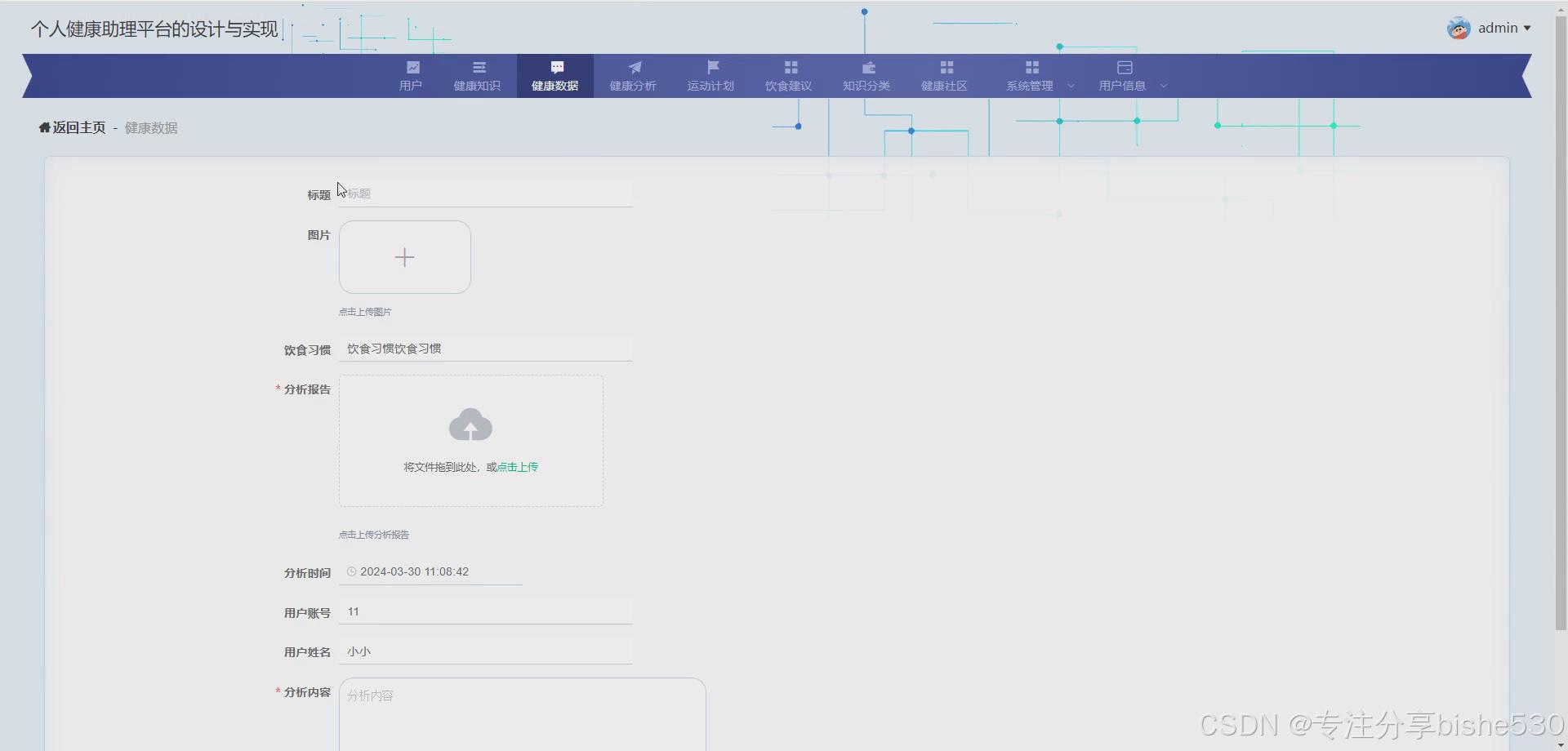Click the cloud upload icon
1568x751 pixels.
pyautogui.click(x=470, y=424)
